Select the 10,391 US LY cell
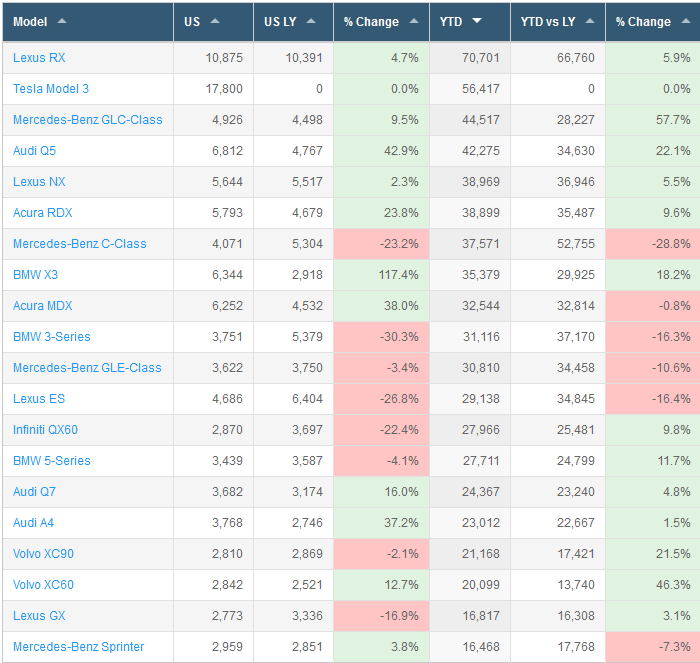 (293, 58)
